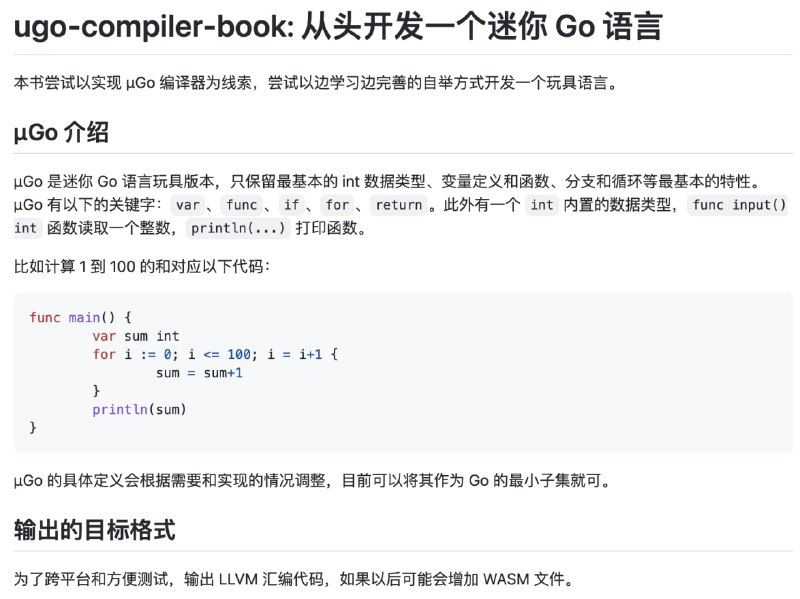Click the inline code 'return' keyword

[x=398, y=205]
